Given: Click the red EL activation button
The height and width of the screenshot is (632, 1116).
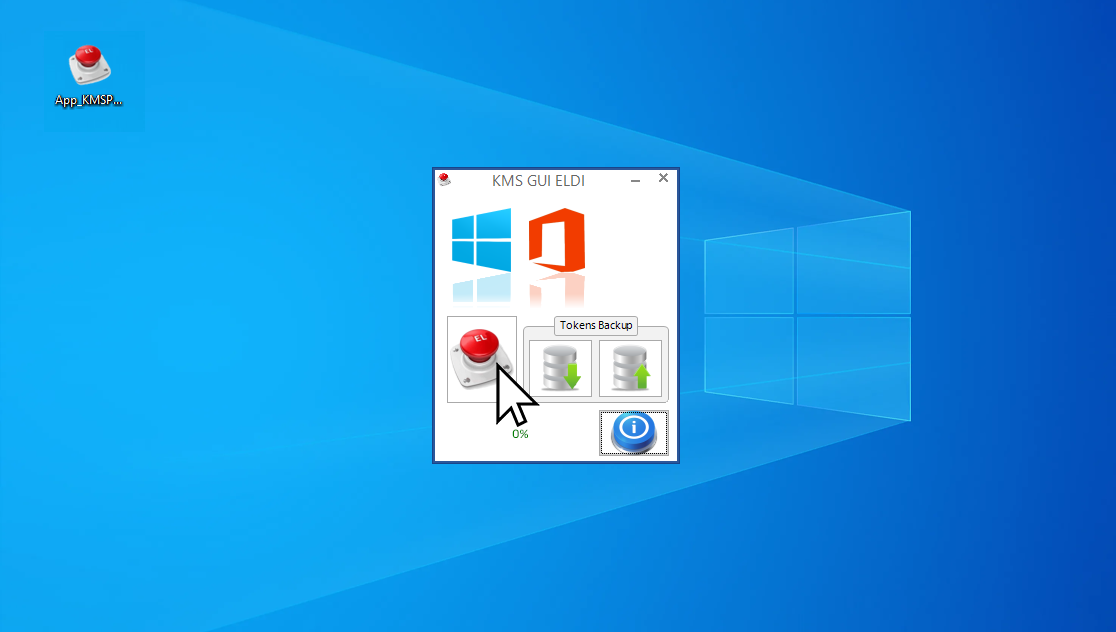Looking at the screenshot, I should click(482, 359).
